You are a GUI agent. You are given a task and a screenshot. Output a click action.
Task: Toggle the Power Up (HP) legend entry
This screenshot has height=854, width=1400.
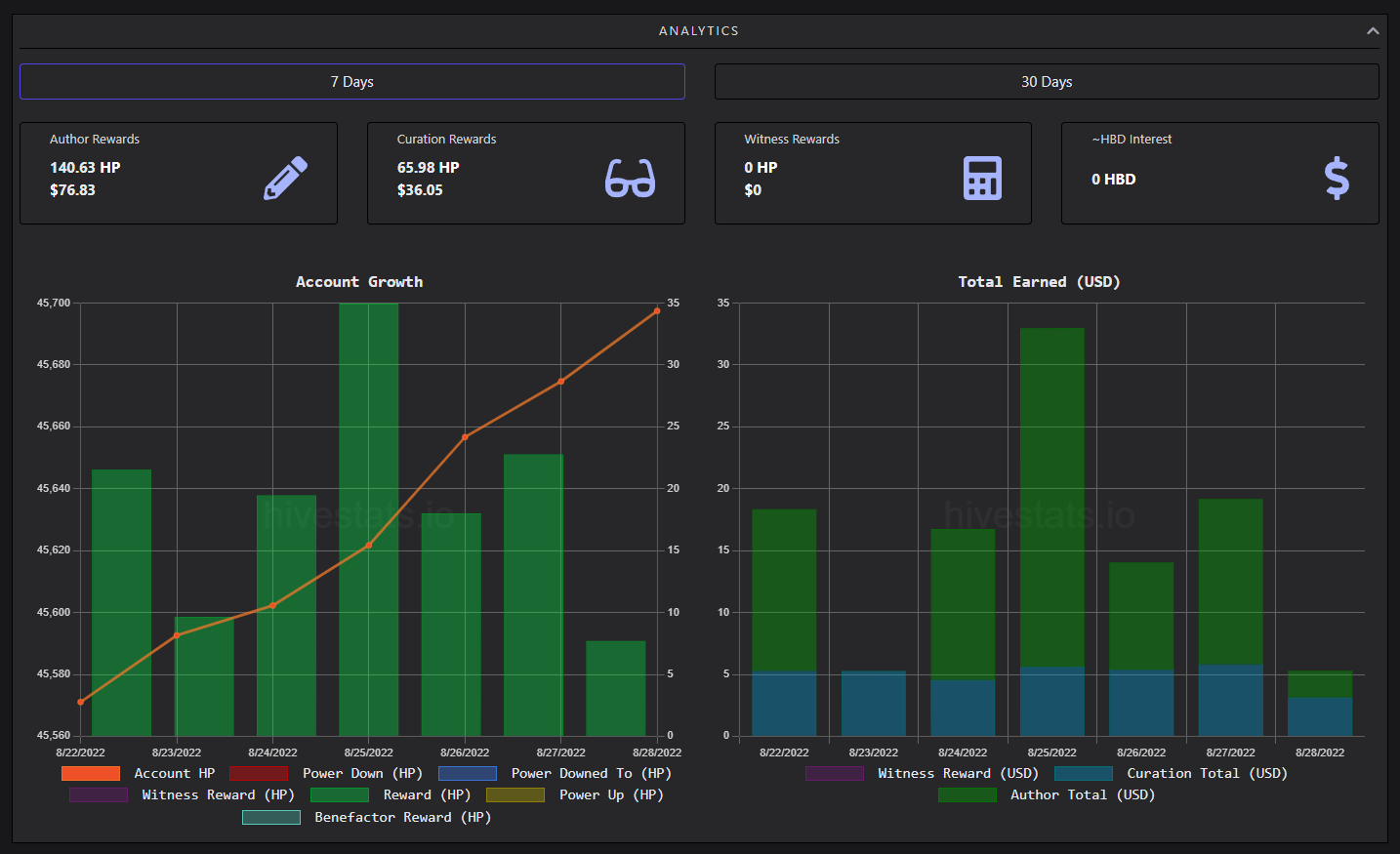pyautogui.click(x=575, y=794)
